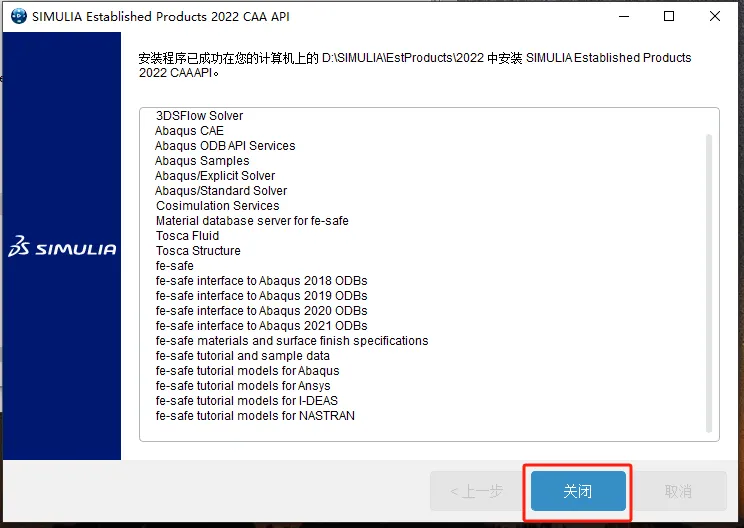
Task: Select fe-safe tutorial models for NASTRAN
Action: (255, 416)
